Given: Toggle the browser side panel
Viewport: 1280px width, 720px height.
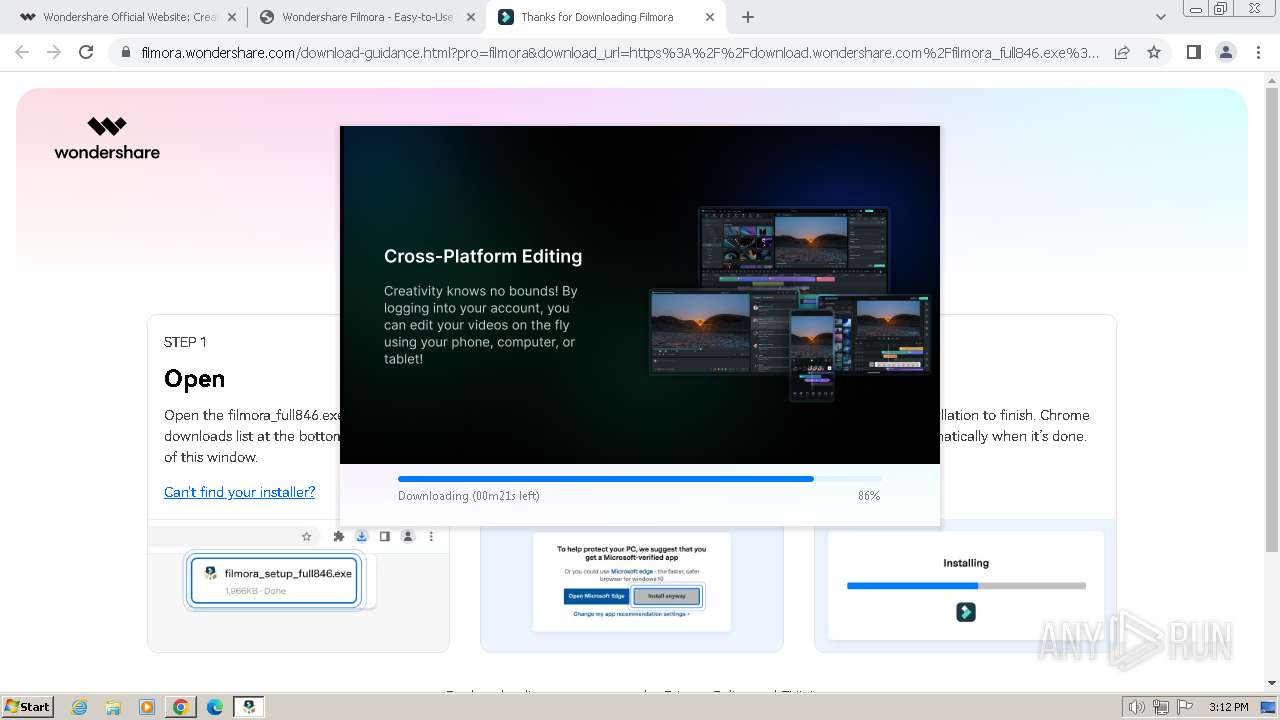Looking at the screenshot, I should click(x=1193, y=52).
